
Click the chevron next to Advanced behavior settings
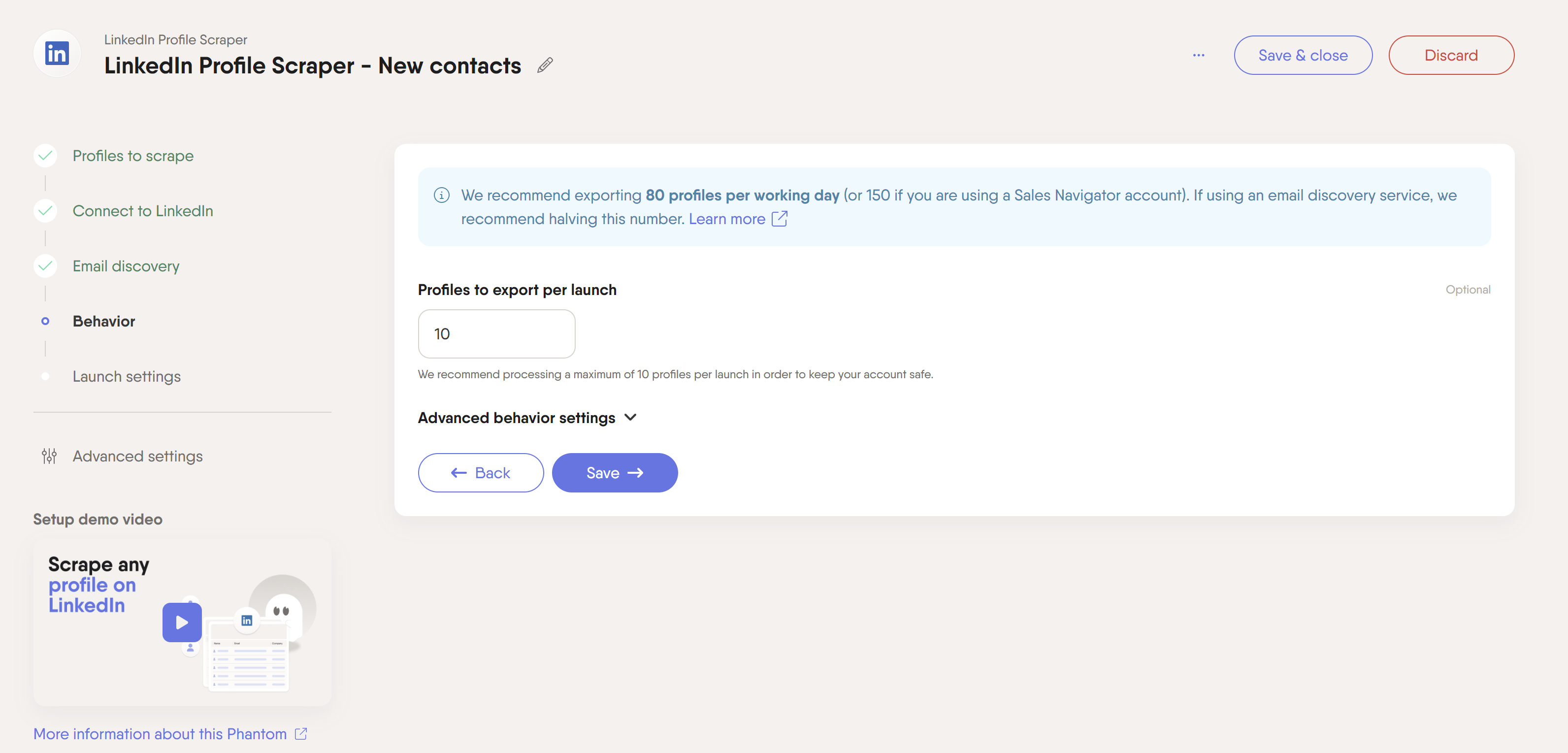pyautogui.click(x=631, y=418)
